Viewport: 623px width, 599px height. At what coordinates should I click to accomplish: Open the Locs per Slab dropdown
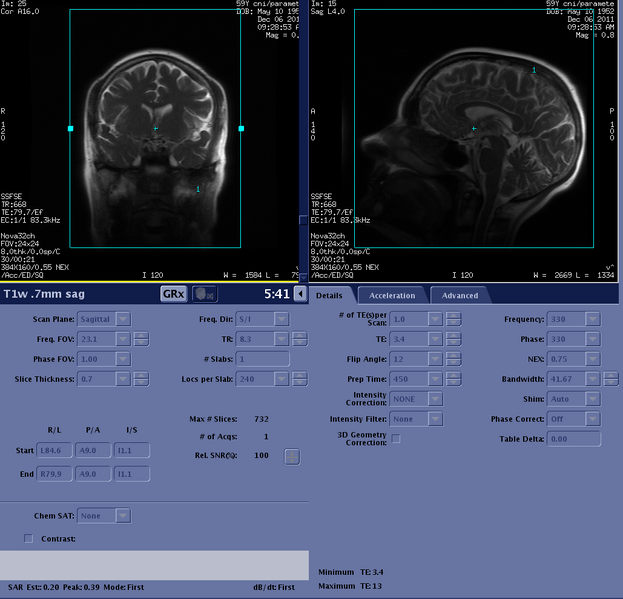pyautogui.click(x=281, y=379)
